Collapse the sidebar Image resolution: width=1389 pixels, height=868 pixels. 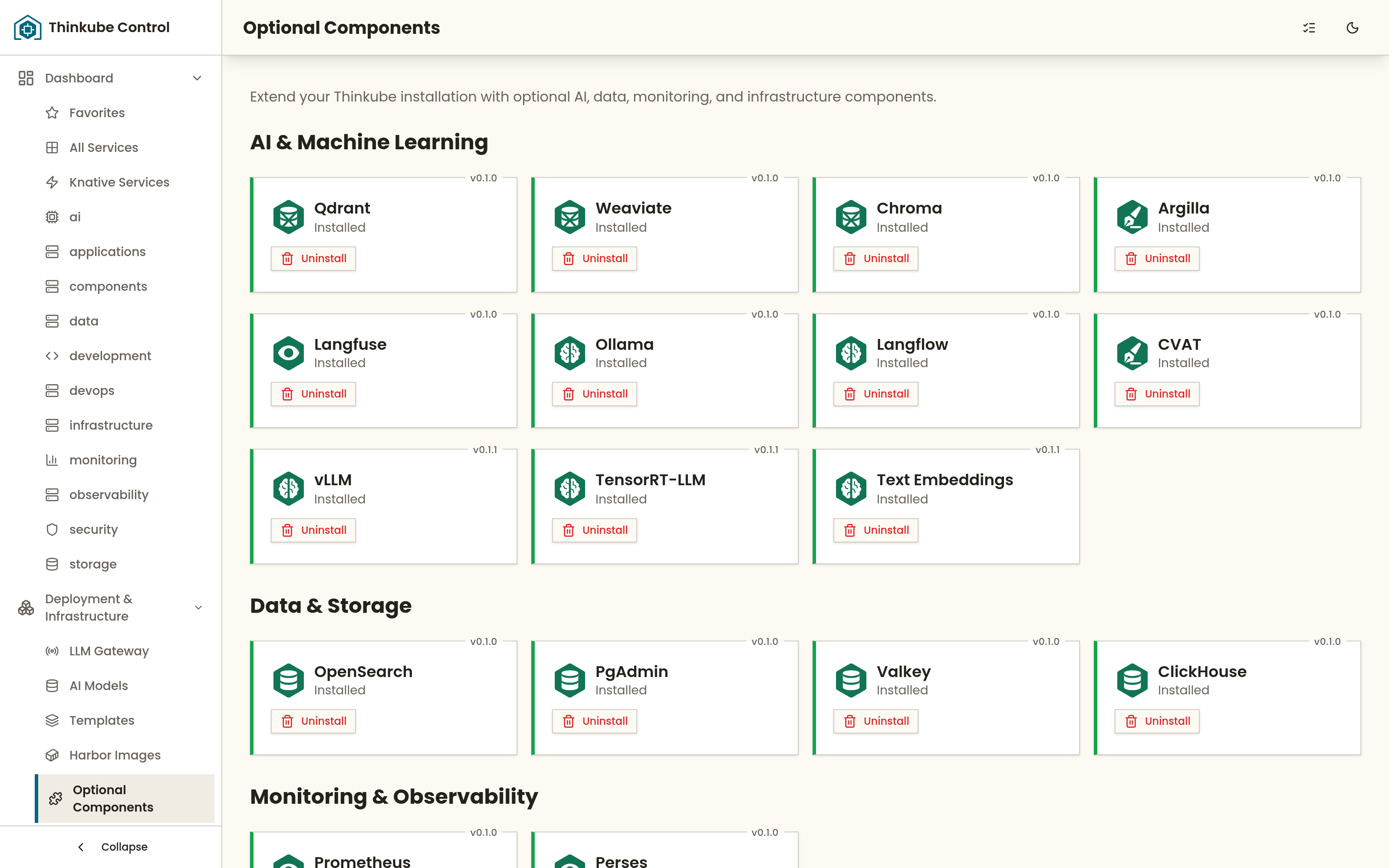click(x=112, y=847)
